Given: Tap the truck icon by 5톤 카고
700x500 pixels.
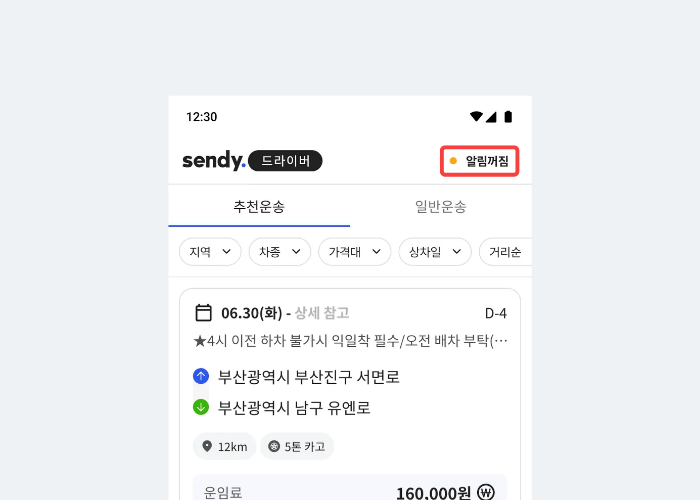Looking at the screenshot, I should pyautogui.click(x=274, y=447).
